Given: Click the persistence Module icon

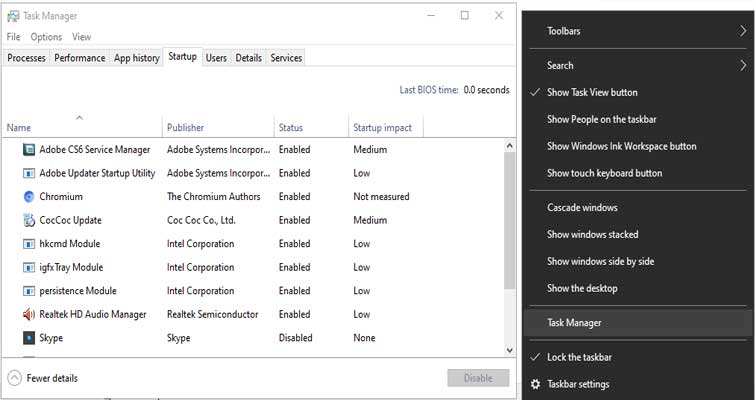Looking at the screenshot, I should pos(29,291).
